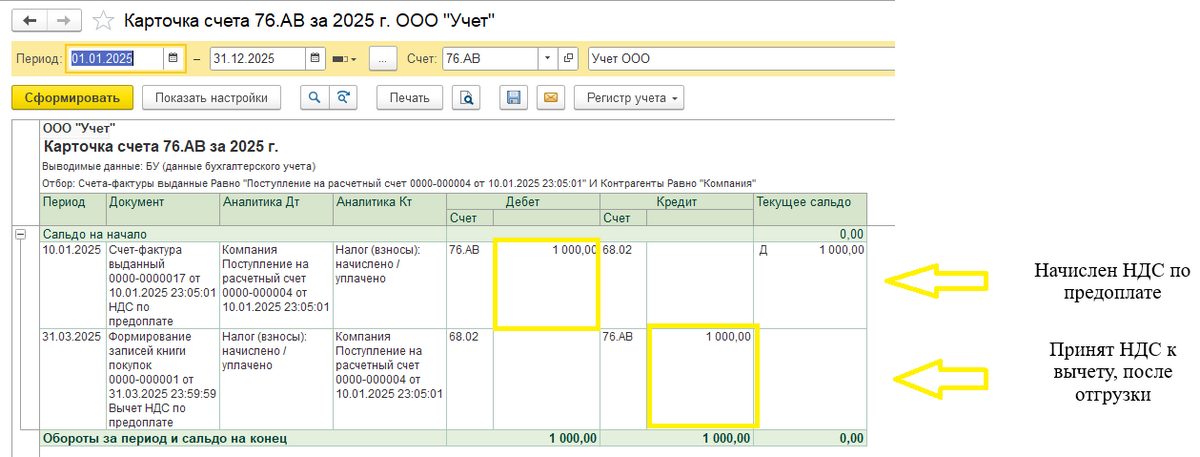Open the standard period selector dropdown
Viewport: 1200px width, 457px height.
[x=345, y=59]
